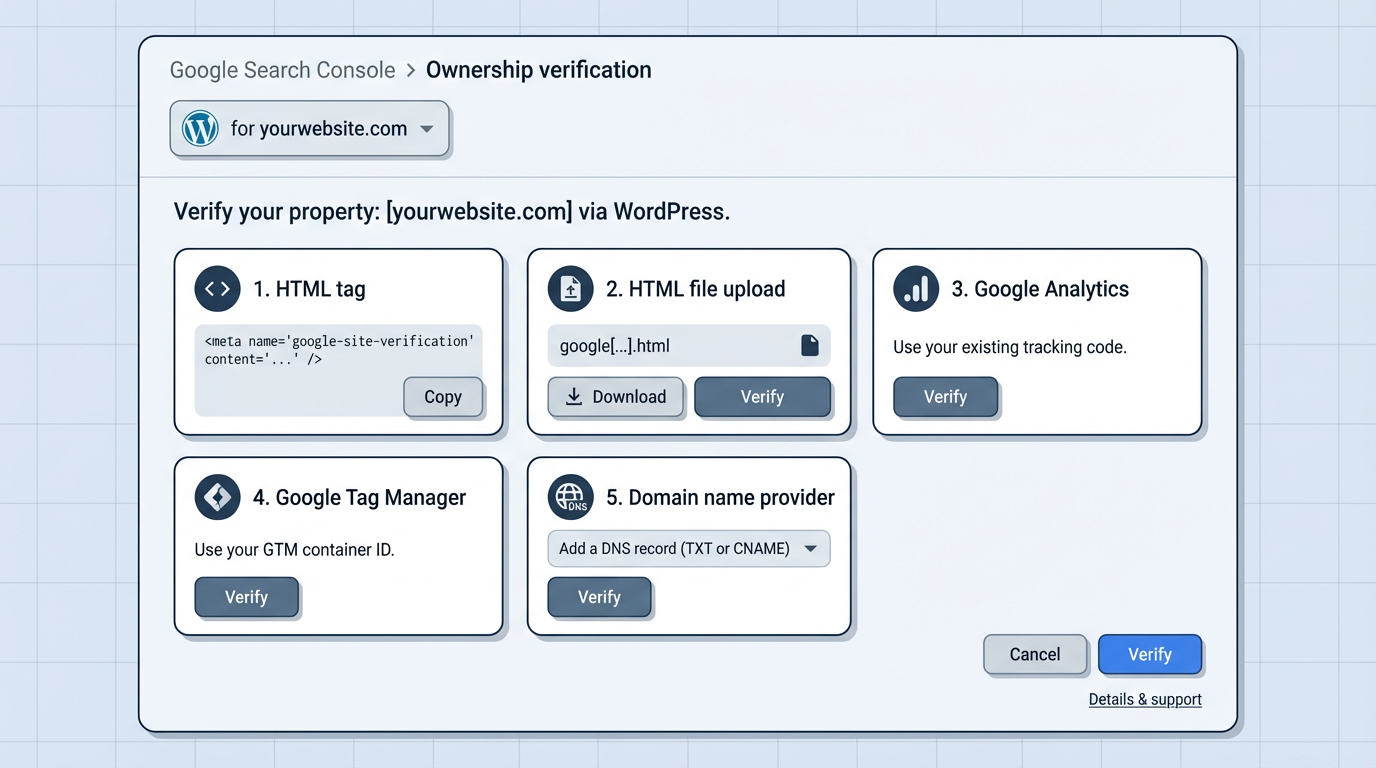Open the 'Details & support' link
The height and width of the screenshot is (768, 1376).
click(1145, 699)
